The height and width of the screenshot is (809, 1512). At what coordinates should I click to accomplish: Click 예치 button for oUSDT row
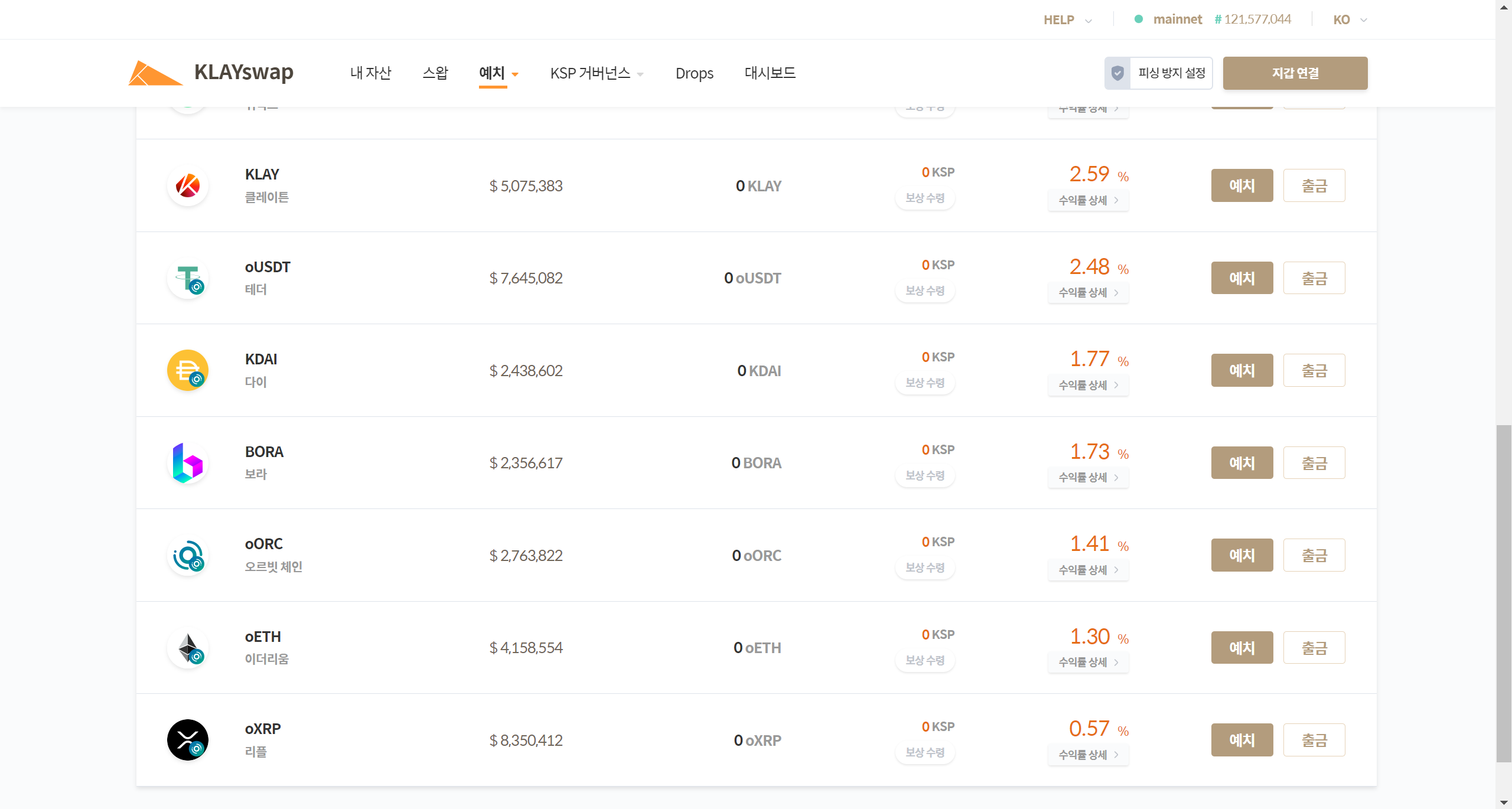(1241, 278)
